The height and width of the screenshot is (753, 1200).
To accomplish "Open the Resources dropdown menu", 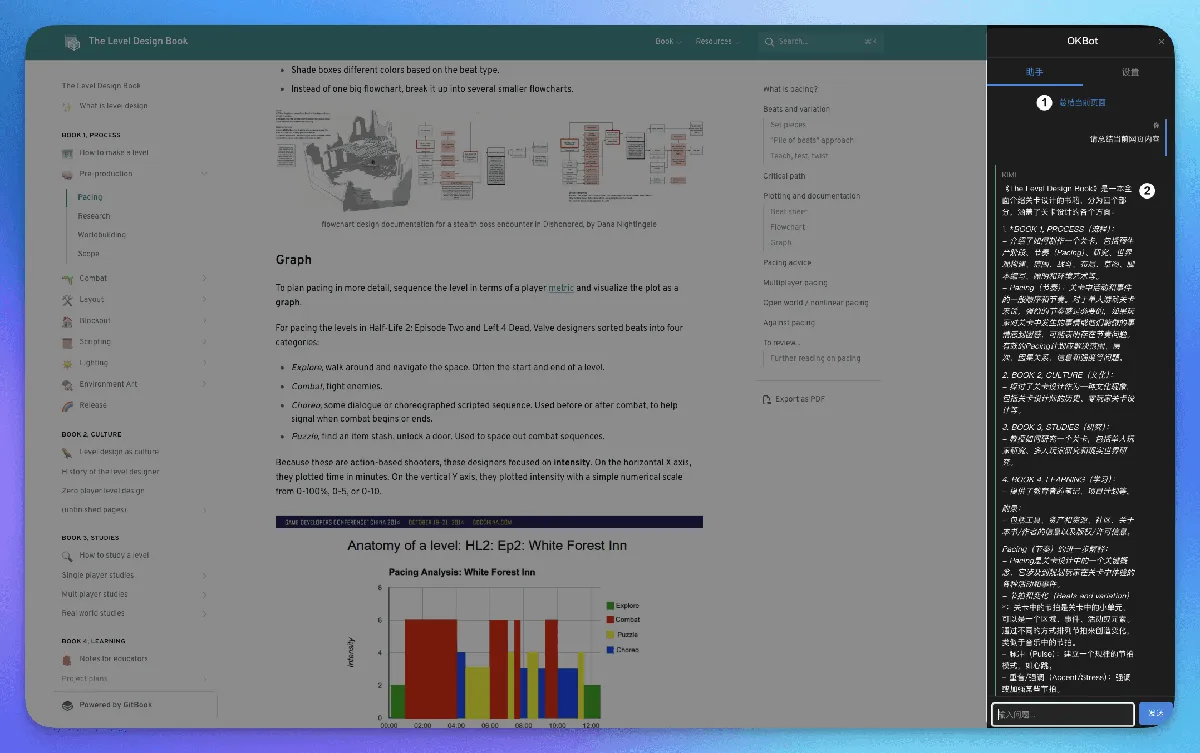I will (718, 42).
